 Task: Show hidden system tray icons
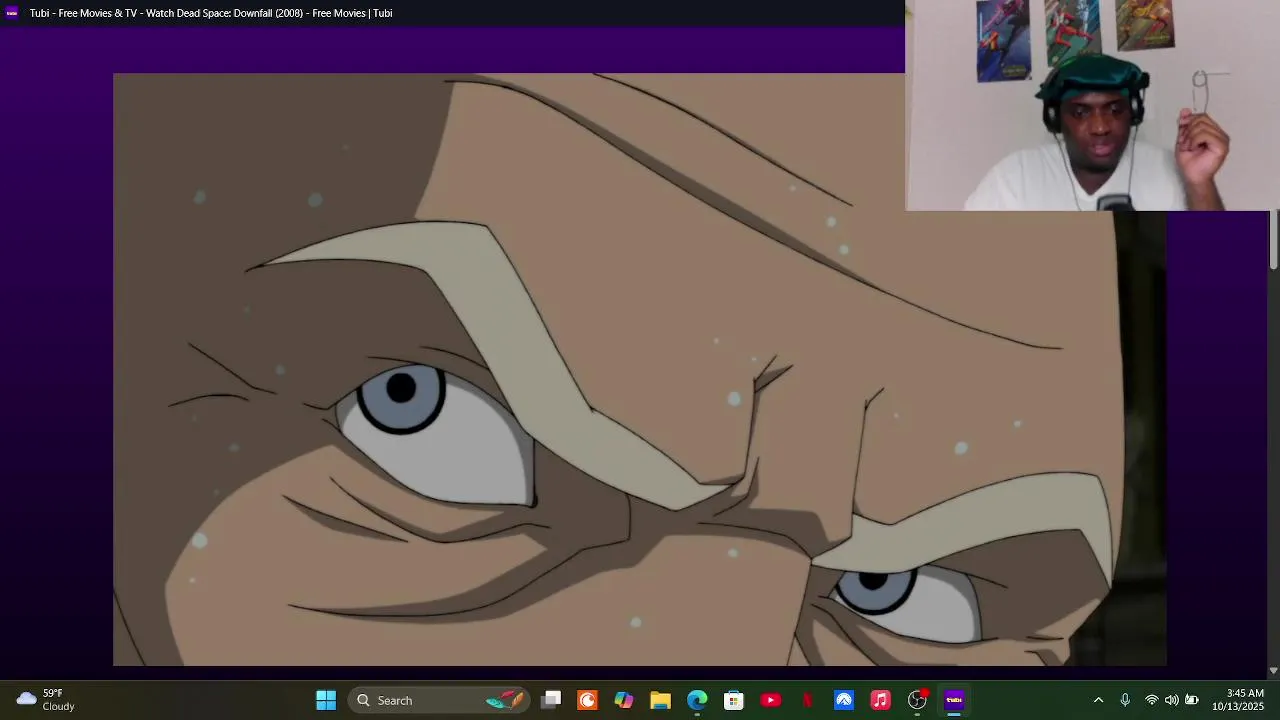click(x=1098, y=700)
